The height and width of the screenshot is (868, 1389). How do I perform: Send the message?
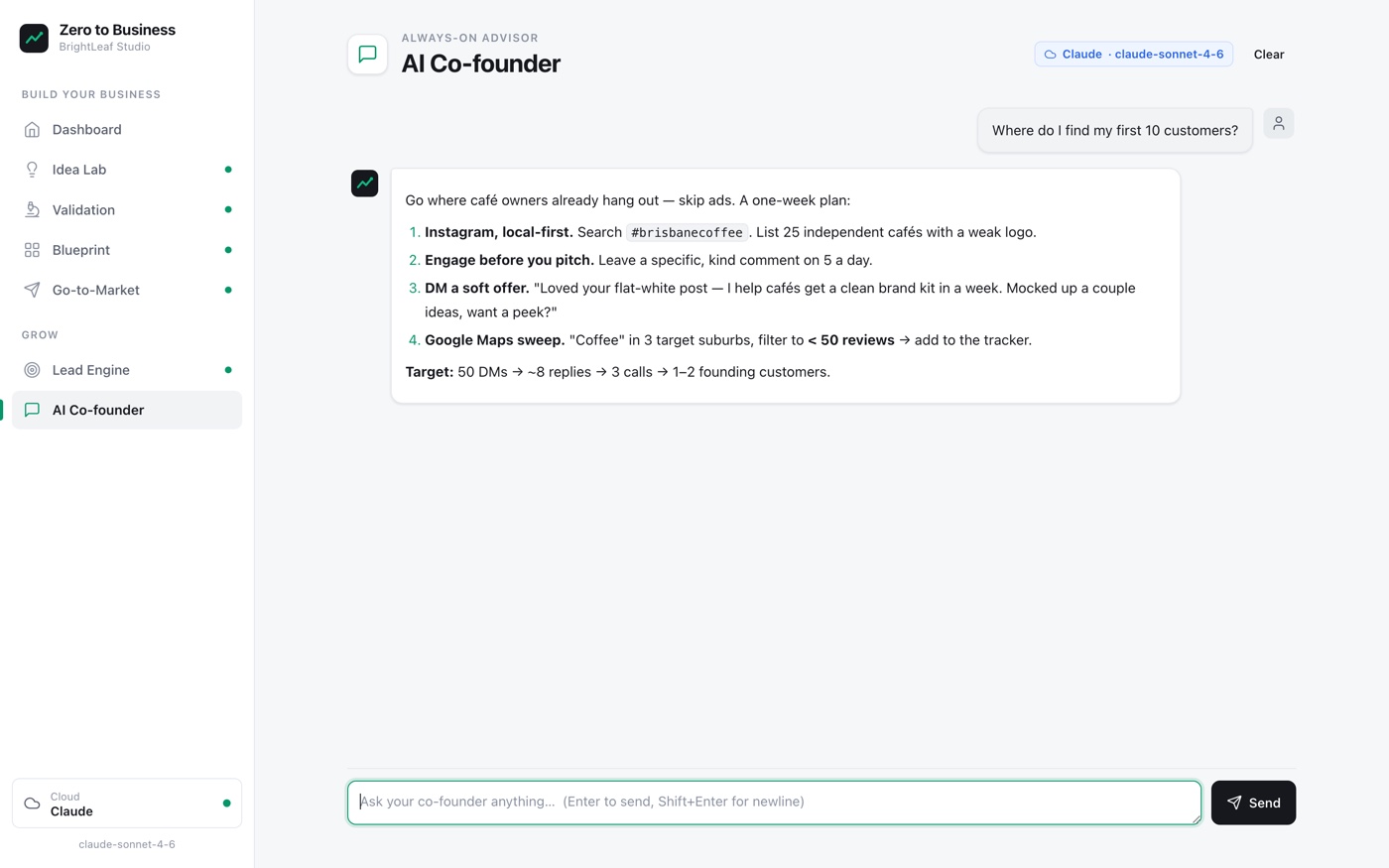(x=1253, y=803)
